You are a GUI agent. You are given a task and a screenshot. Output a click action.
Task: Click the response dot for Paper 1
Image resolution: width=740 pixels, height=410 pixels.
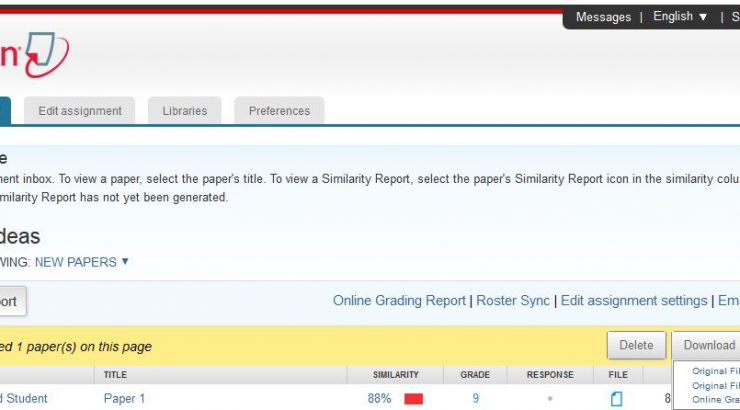(x=550, y=399)
